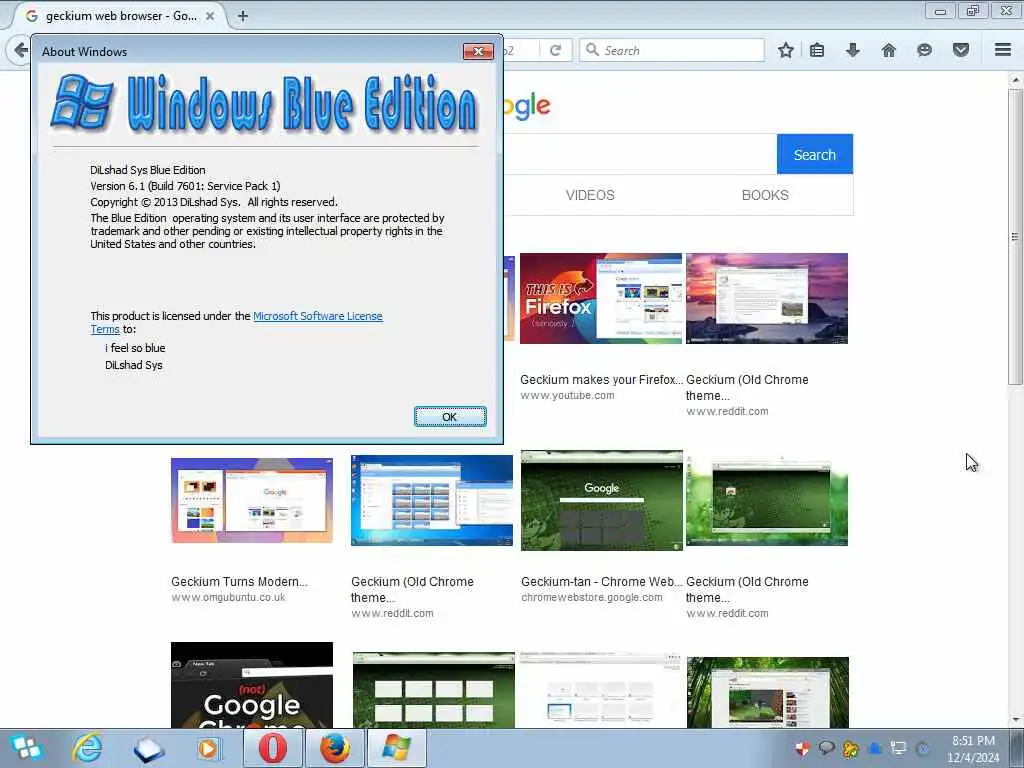
Task: Go to the Firefox home page icon
Action: coord(888,50)
